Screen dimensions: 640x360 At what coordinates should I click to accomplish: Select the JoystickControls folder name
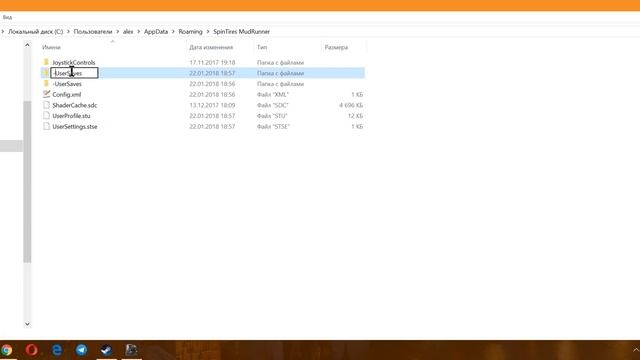coord(73,62)
